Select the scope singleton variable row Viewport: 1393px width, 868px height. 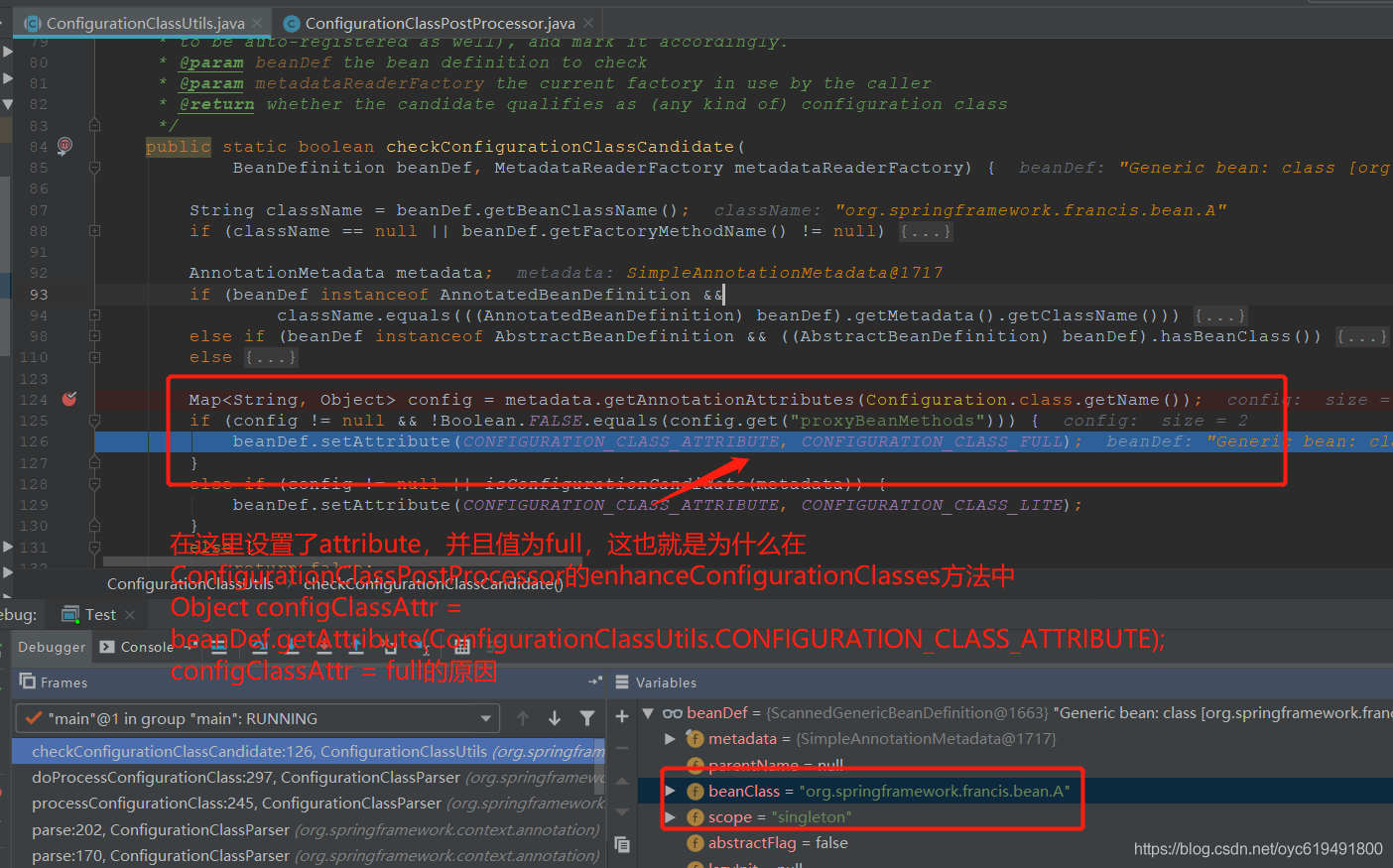click(1017, 816)
